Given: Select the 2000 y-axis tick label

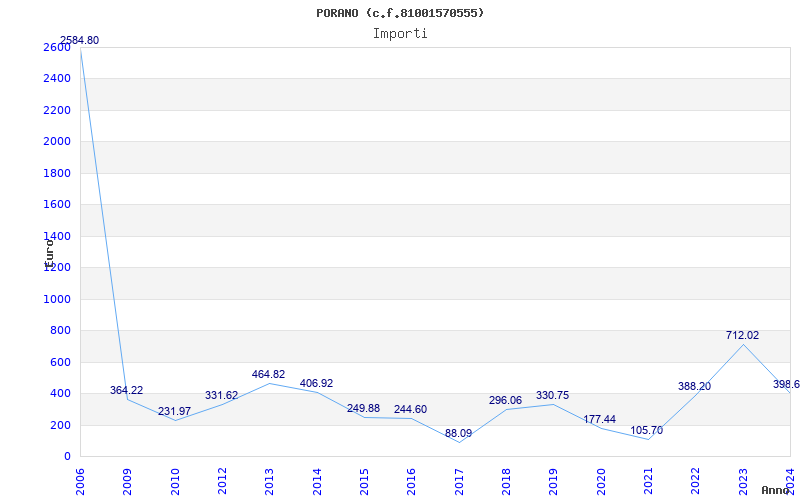Looking at the screenshot, I should click(57, 142).
